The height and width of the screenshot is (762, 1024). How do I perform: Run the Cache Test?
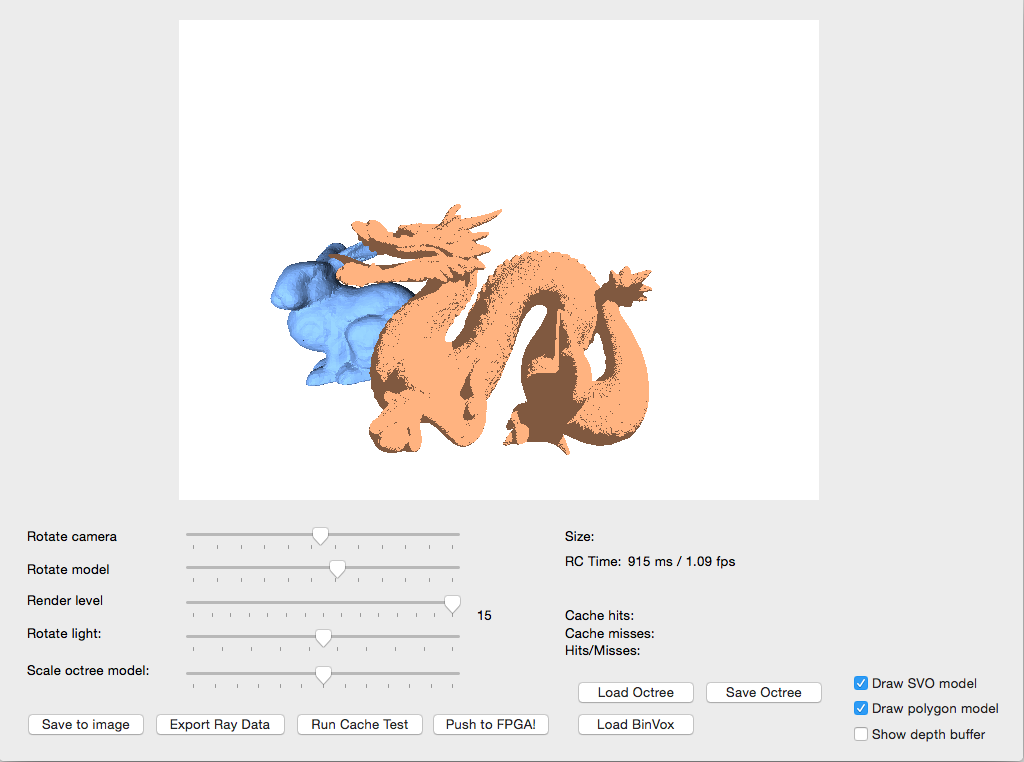coord(360,724)
